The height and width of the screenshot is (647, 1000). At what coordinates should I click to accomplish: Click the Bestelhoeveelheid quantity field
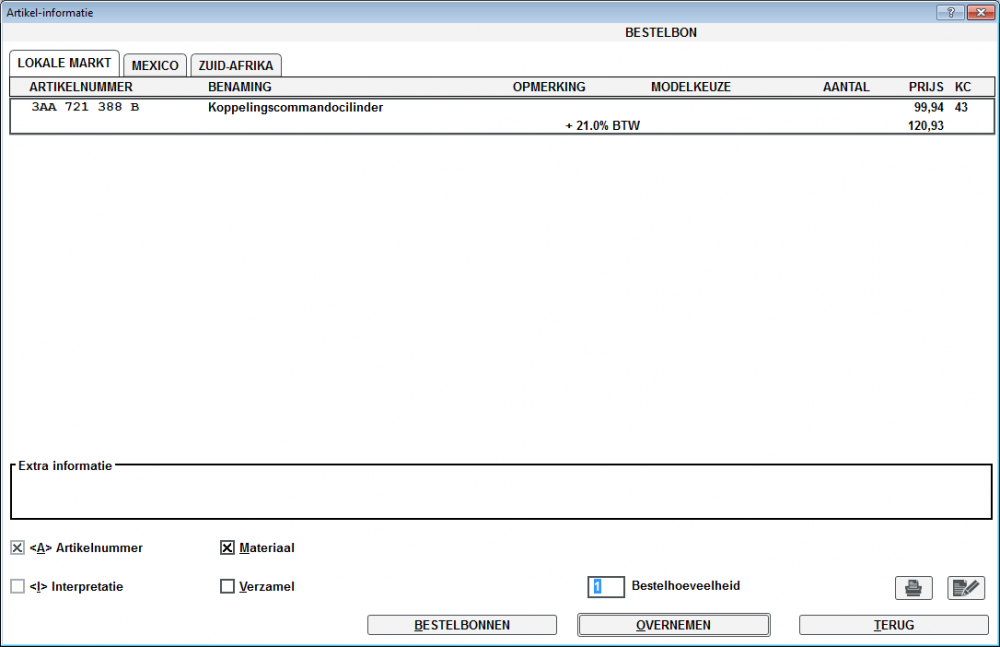[606, 587]
